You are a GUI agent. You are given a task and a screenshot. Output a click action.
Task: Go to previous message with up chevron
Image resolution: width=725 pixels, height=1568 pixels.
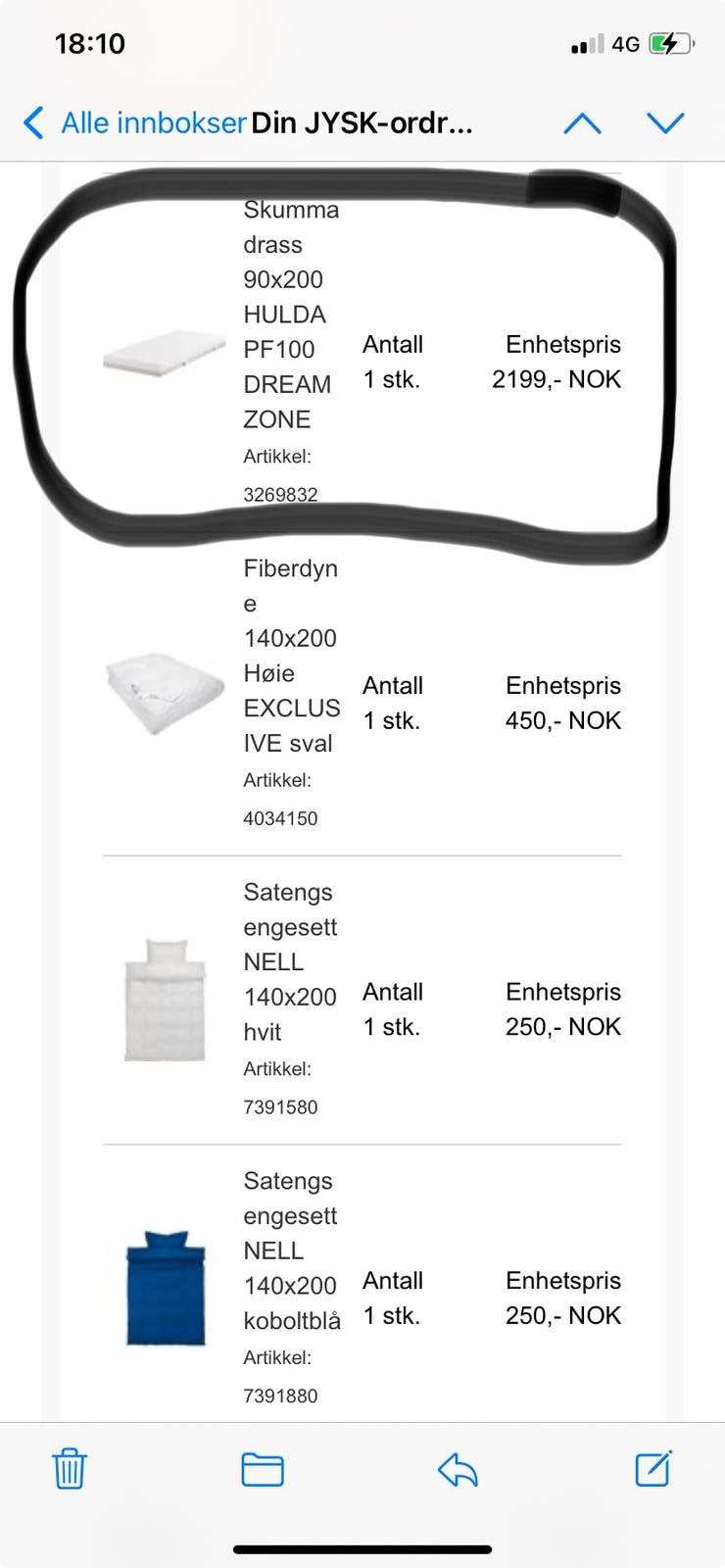[583, 122]
